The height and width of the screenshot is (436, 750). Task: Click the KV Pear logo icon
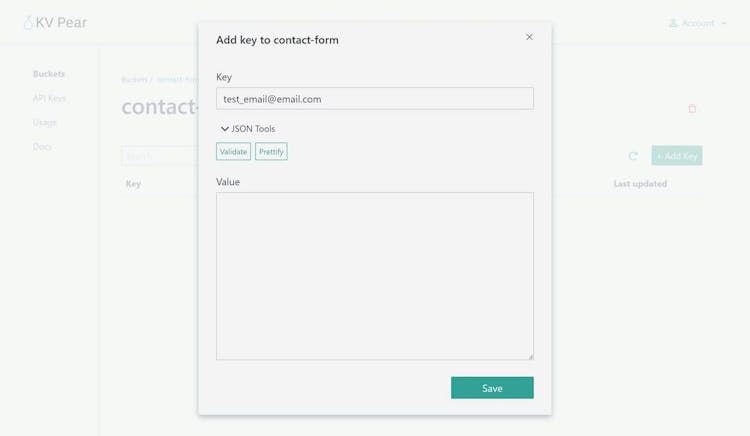click(x=28, y=22)
